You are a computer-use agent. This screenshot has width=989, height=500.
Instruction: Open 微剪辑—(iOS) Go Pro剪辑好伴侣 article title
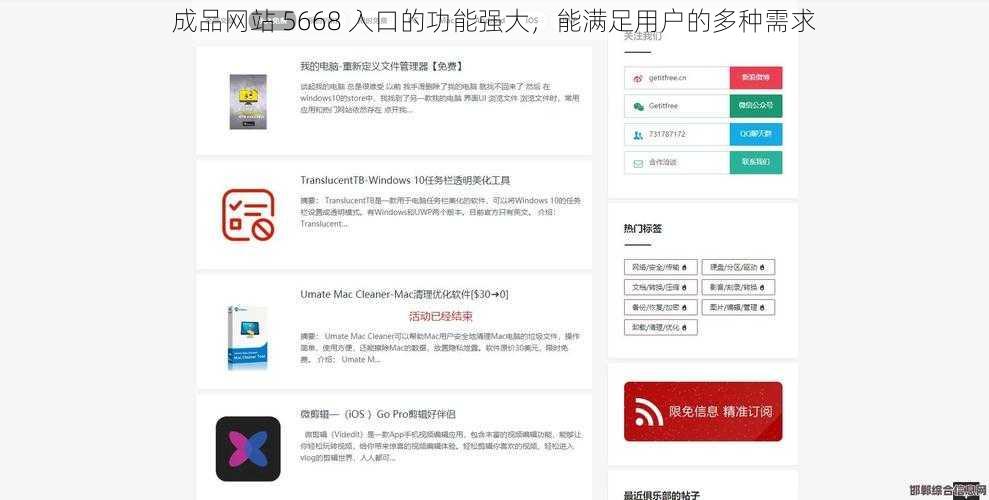point(378,414)
